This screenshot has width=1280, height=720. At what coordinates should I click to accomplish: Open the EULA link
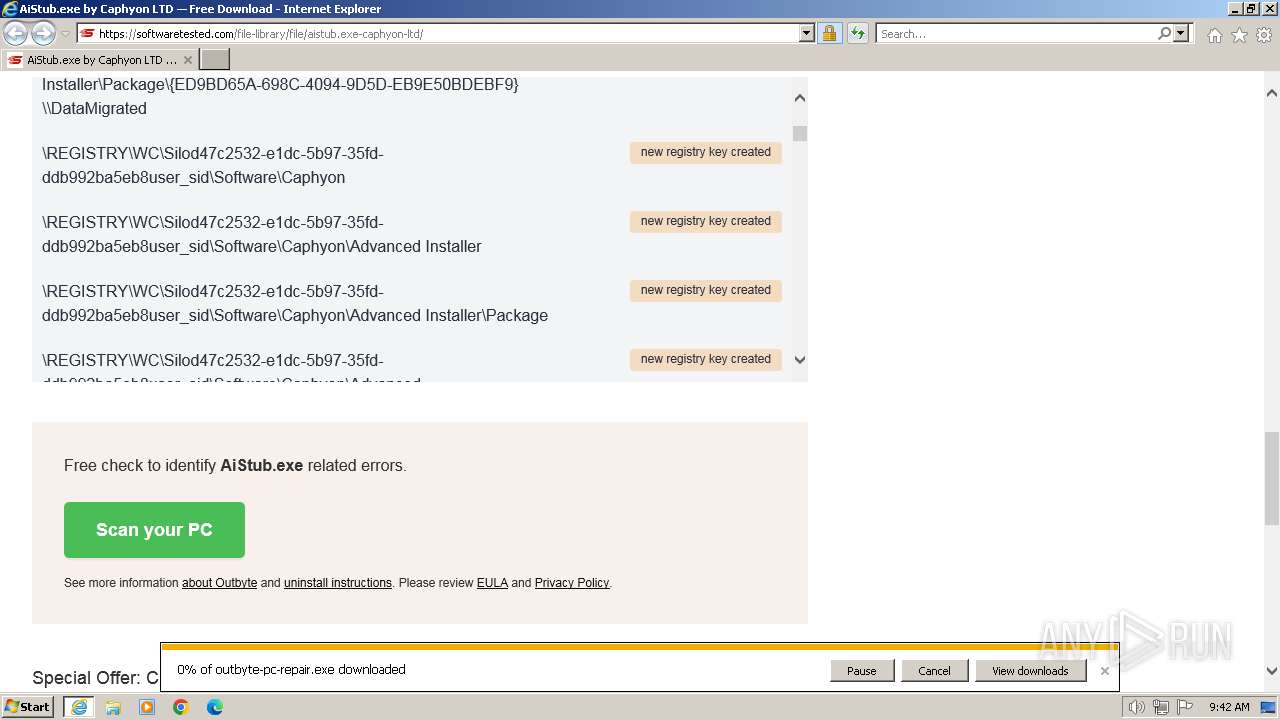(x=492, y=583)
